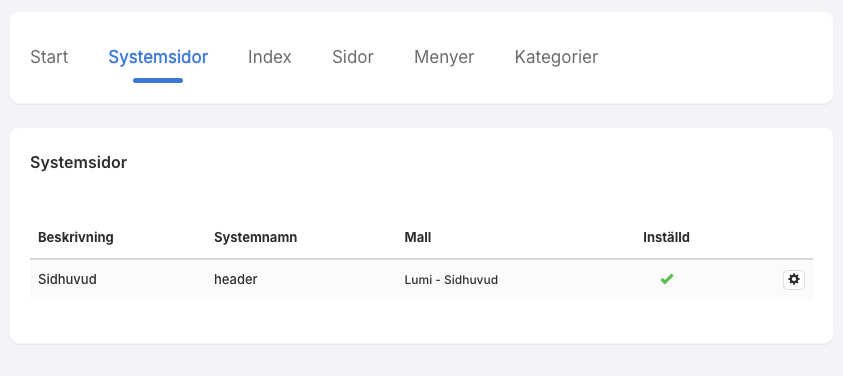Switch to the Start tab

[x=49, y=57]
